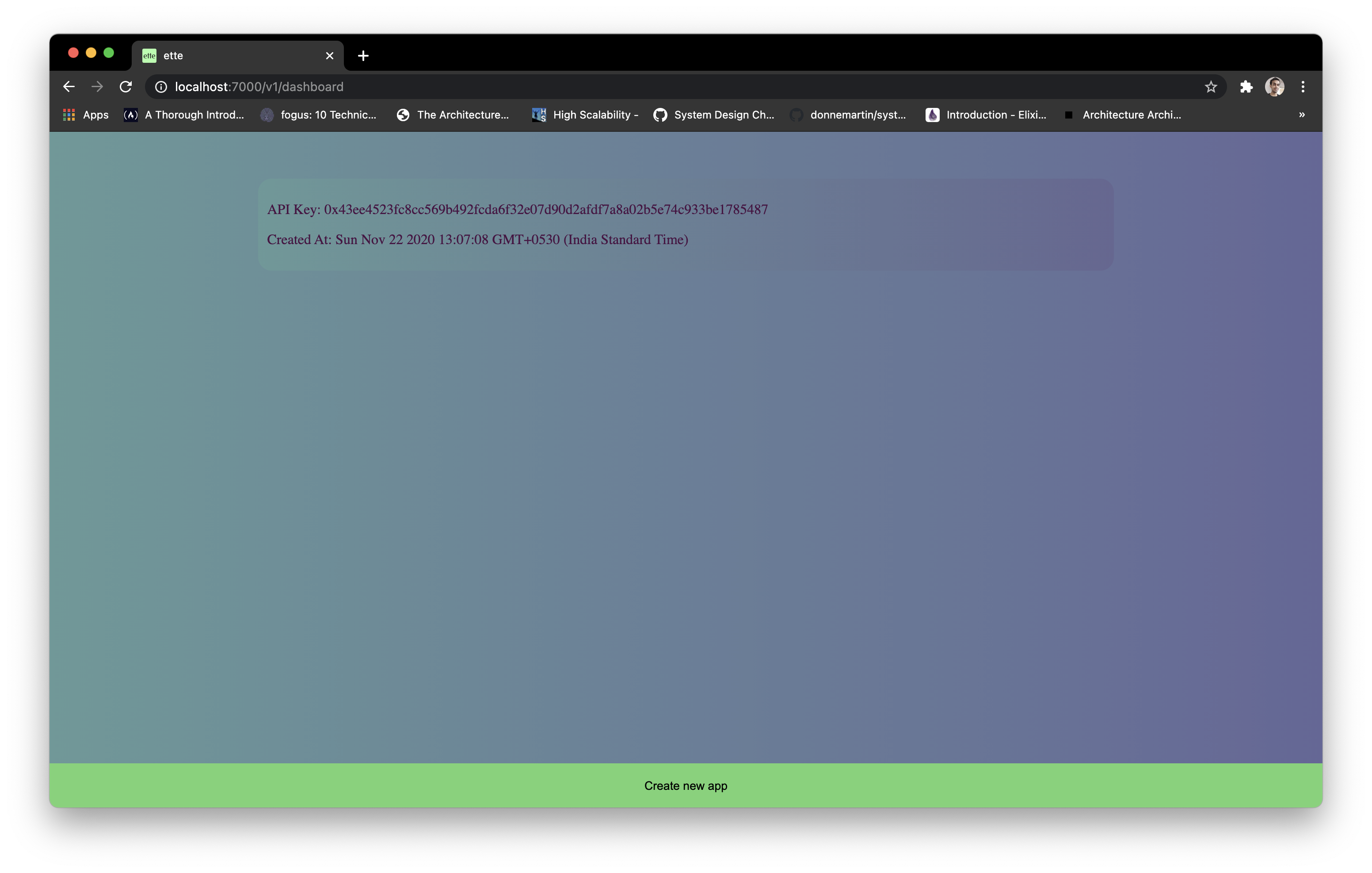Open the Apps bookmarks shortcut
The image size is (1372, 873).
(x=85, y=115)
